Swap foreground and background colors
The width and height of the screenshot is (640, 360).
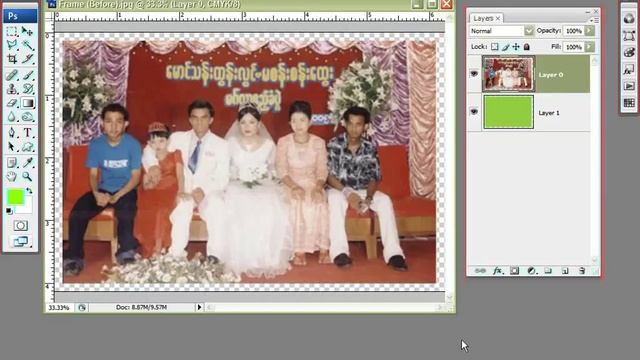pyautogui.click(x=29, y=191)
